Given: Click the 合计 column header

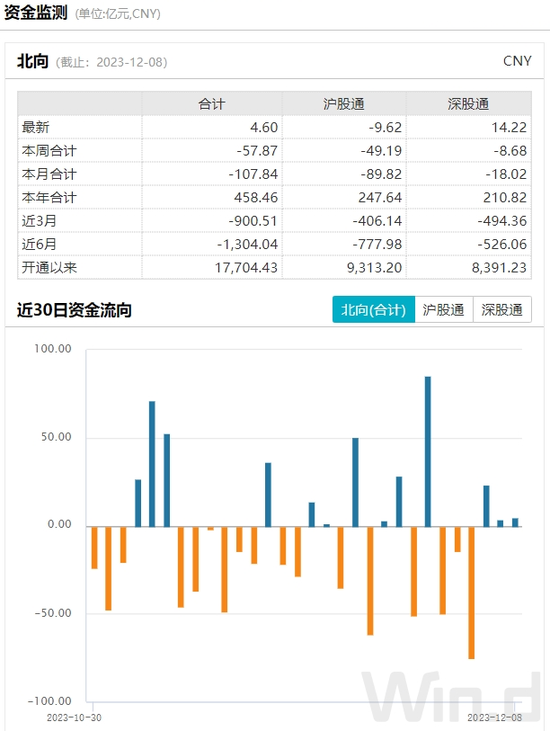Looking at the screenshot, I should (x=212, y=104).
